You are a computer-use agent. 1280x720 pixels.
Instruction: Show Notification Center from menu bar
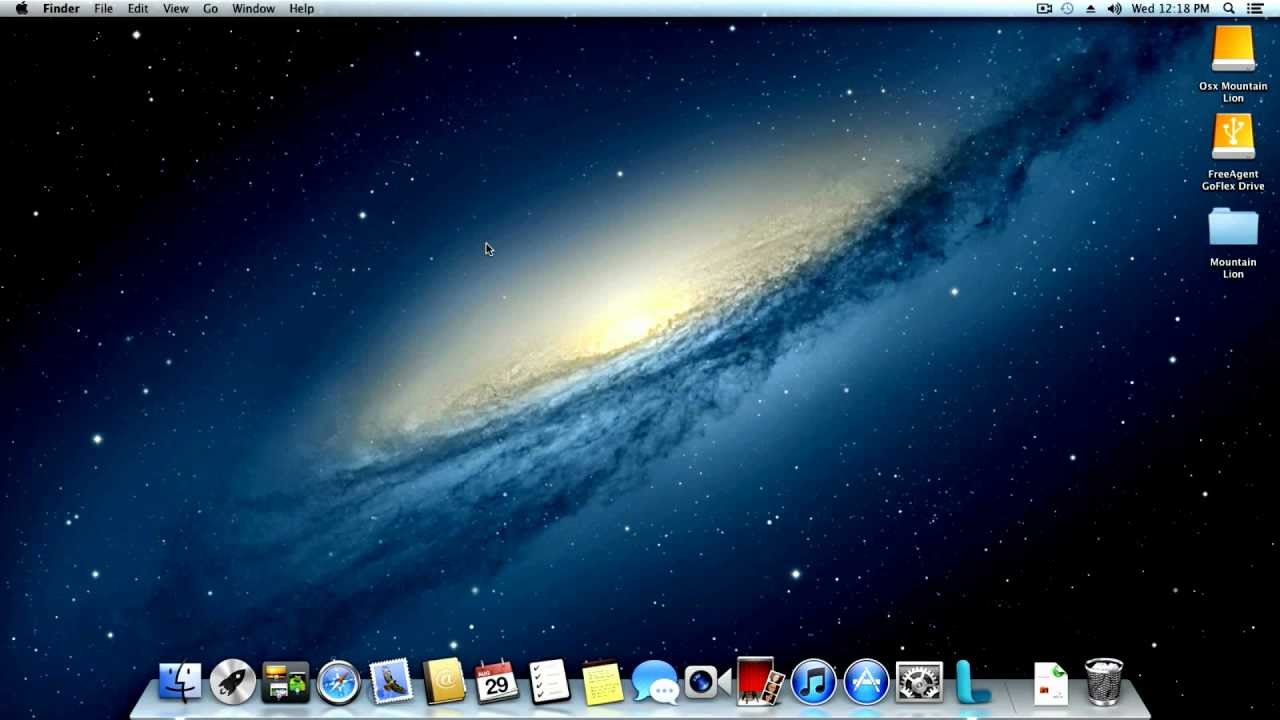tap(1256, 9)
